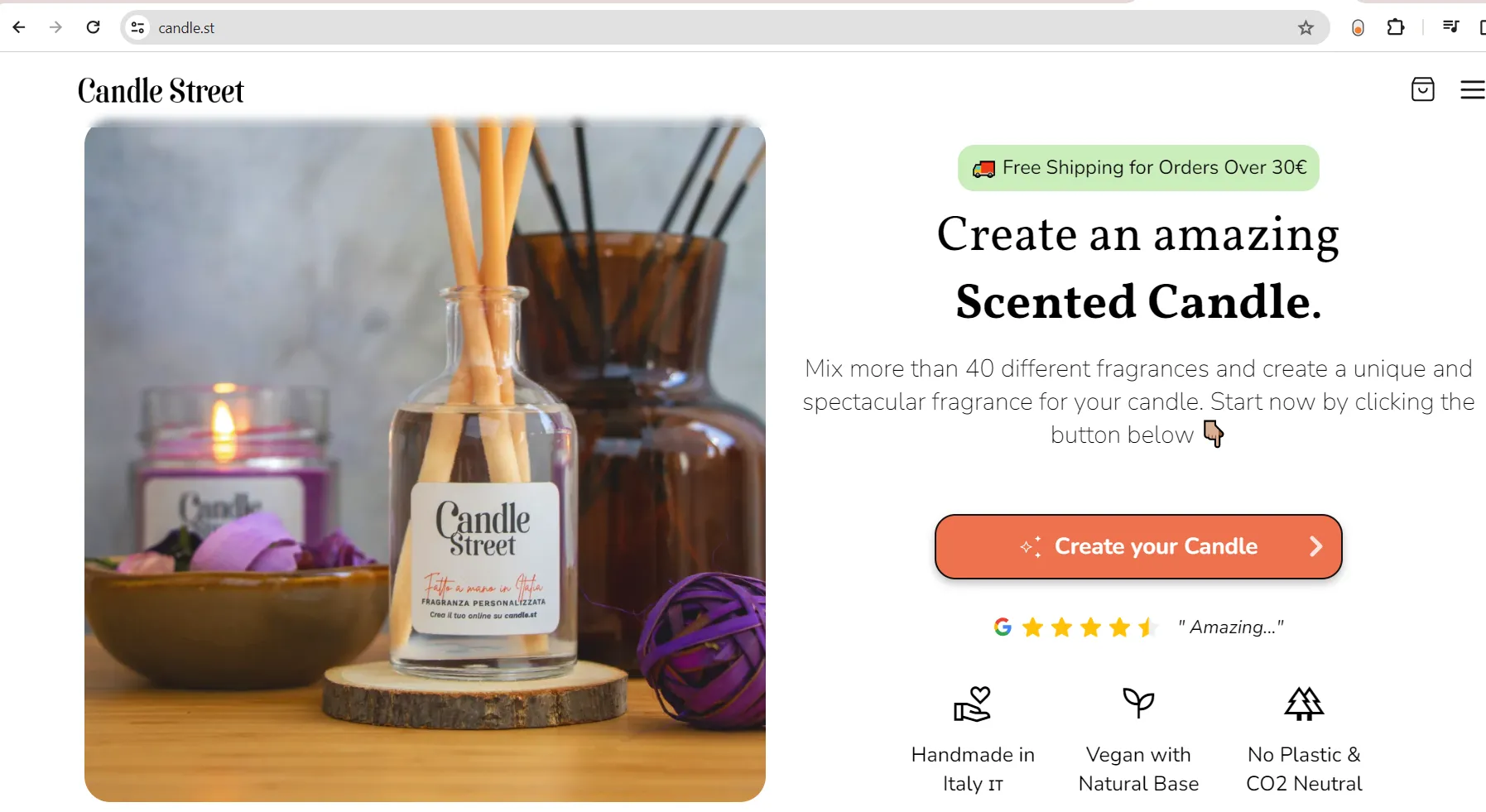Click the Free Shipping for Orders banner

pyautogui.click(x=1138, y=168)
